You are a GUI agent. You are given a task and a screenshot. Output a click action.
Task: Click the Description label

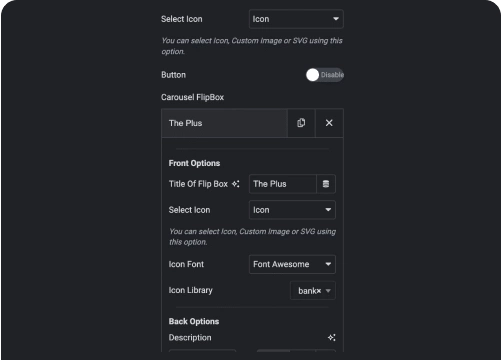click(x=190, y=338)
